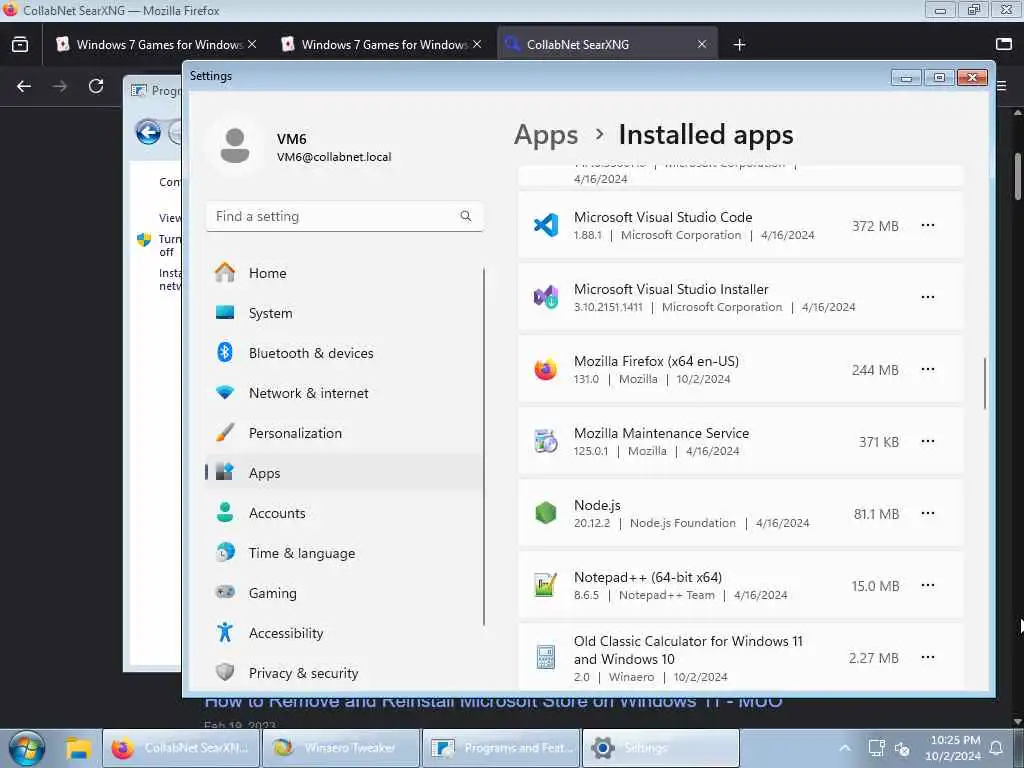Click the search magnifier icon in Settings

click(x=466, y=216)
